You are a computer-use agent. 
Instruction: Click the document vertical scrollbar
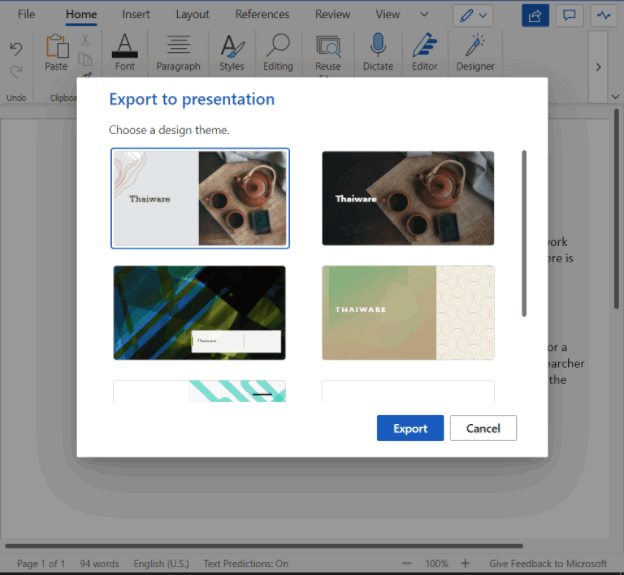coord(616,209)
